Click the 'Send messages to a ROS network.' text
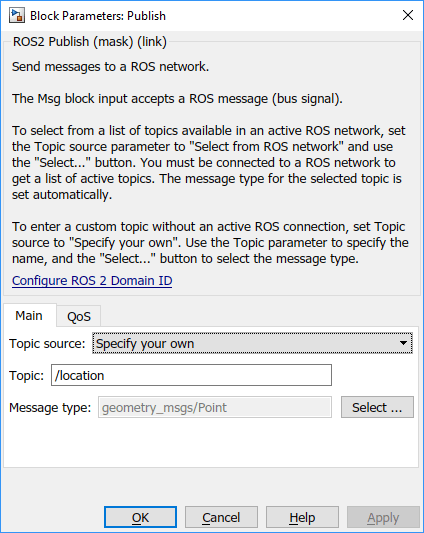 coord(111,67)
